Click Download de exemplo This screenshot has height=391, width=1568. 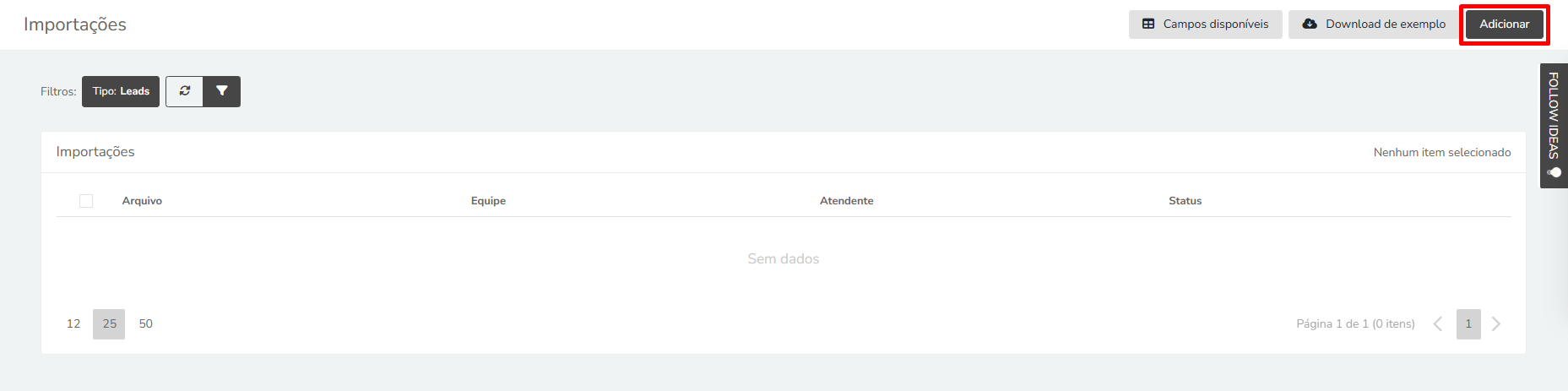coord(1375,24)
